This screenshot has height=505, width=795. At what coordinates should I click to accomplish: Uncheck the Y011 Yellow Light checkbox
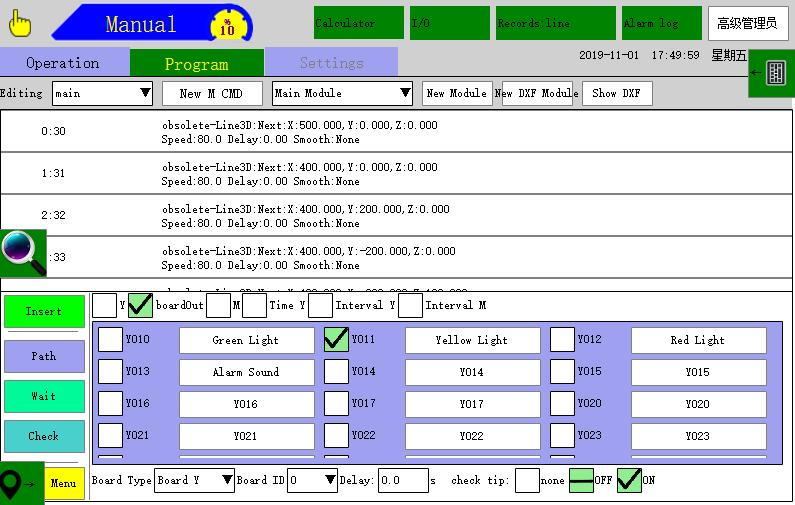pyautogui.click(x=337, y=340)
